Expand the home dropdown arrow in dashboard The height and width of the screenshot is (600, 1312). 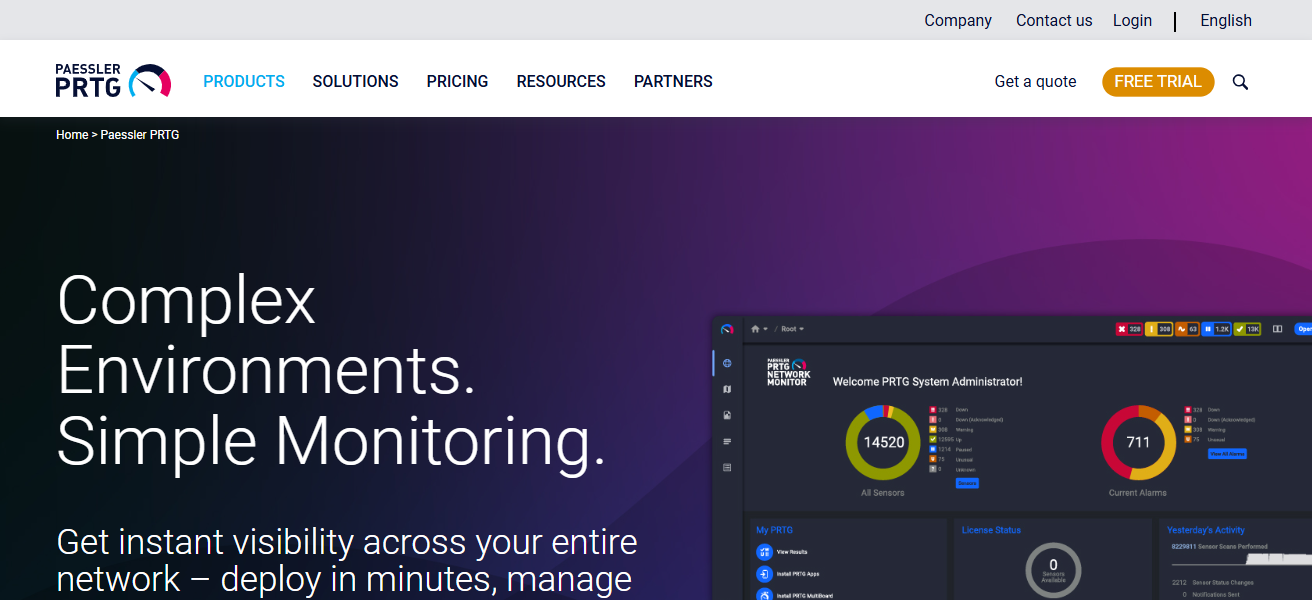(766, 329)
